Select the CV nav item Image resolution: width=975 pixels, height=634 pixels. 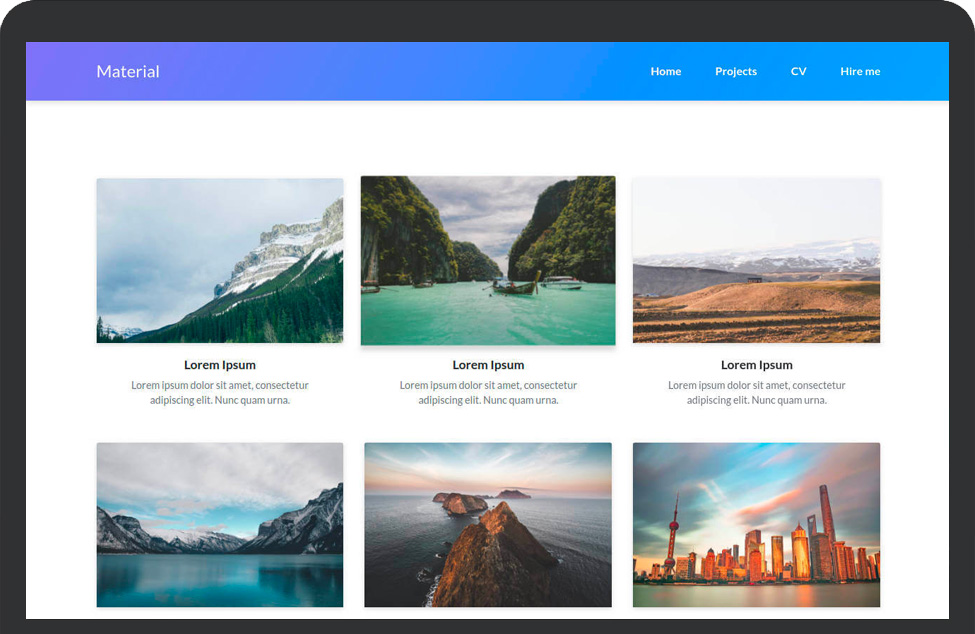798,71
